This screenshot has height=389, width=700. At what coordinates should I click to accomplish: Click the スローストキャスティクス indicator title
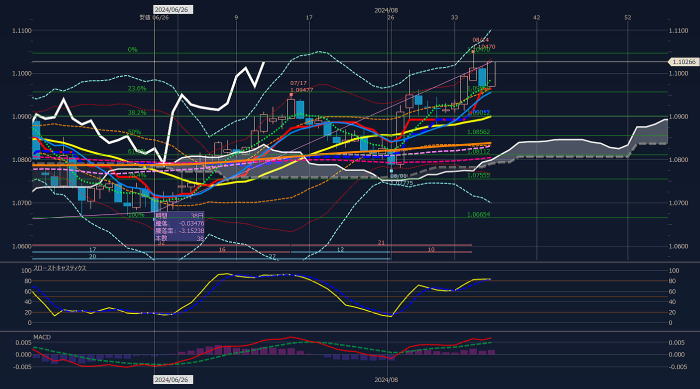click(x=60, y=268)
